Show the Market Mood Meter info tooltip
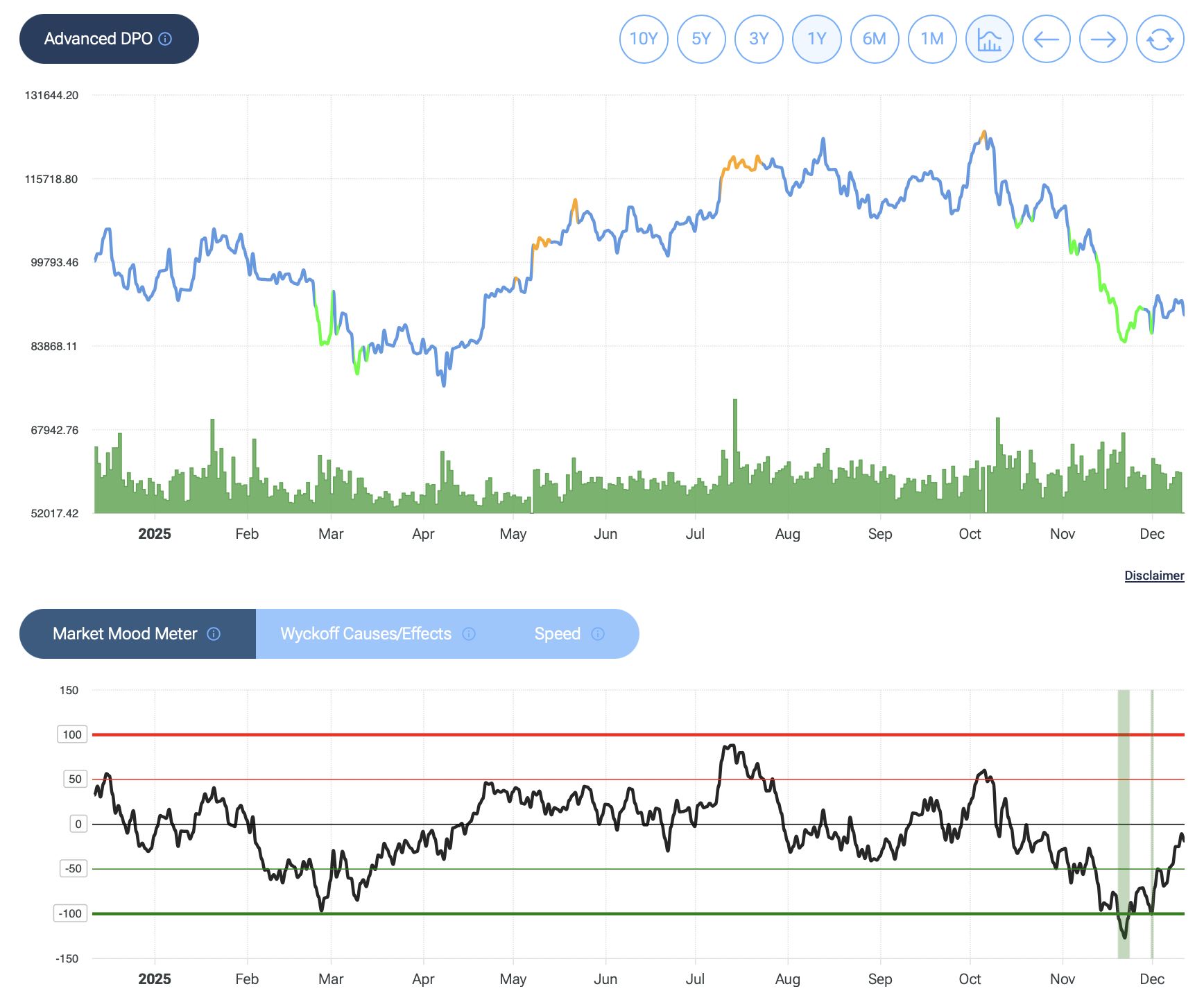 [214, 634]
